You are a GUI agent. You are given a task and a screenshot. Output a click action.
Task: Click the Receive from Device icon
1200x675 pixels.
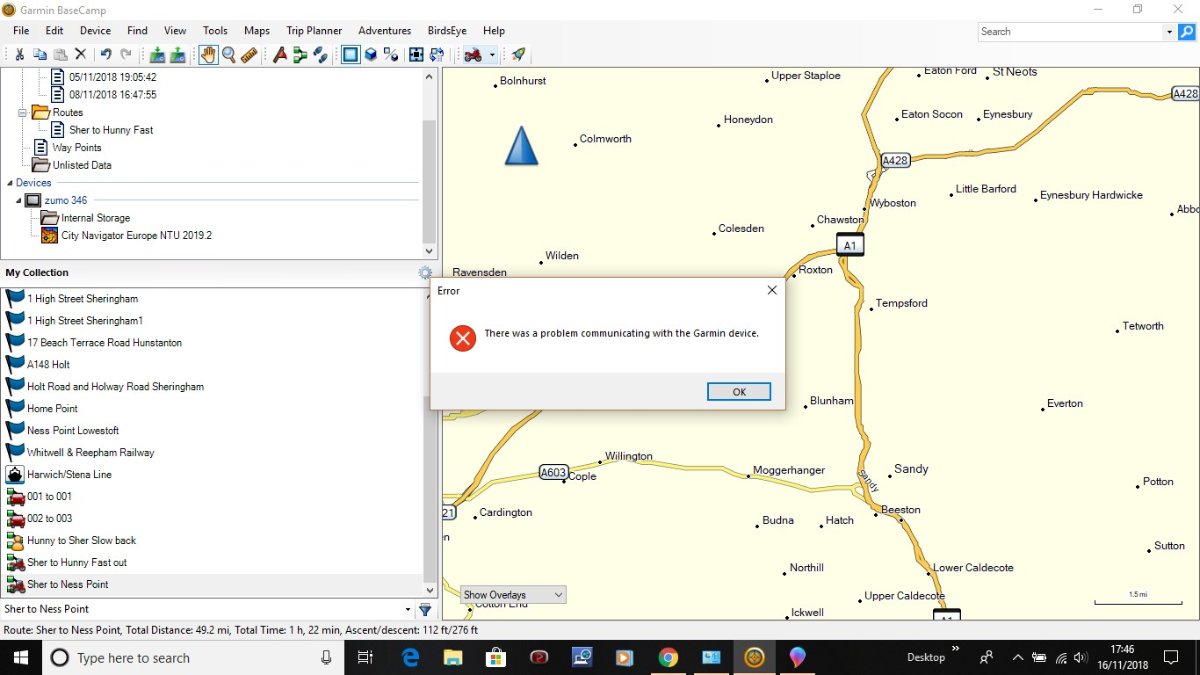[177, 55]
